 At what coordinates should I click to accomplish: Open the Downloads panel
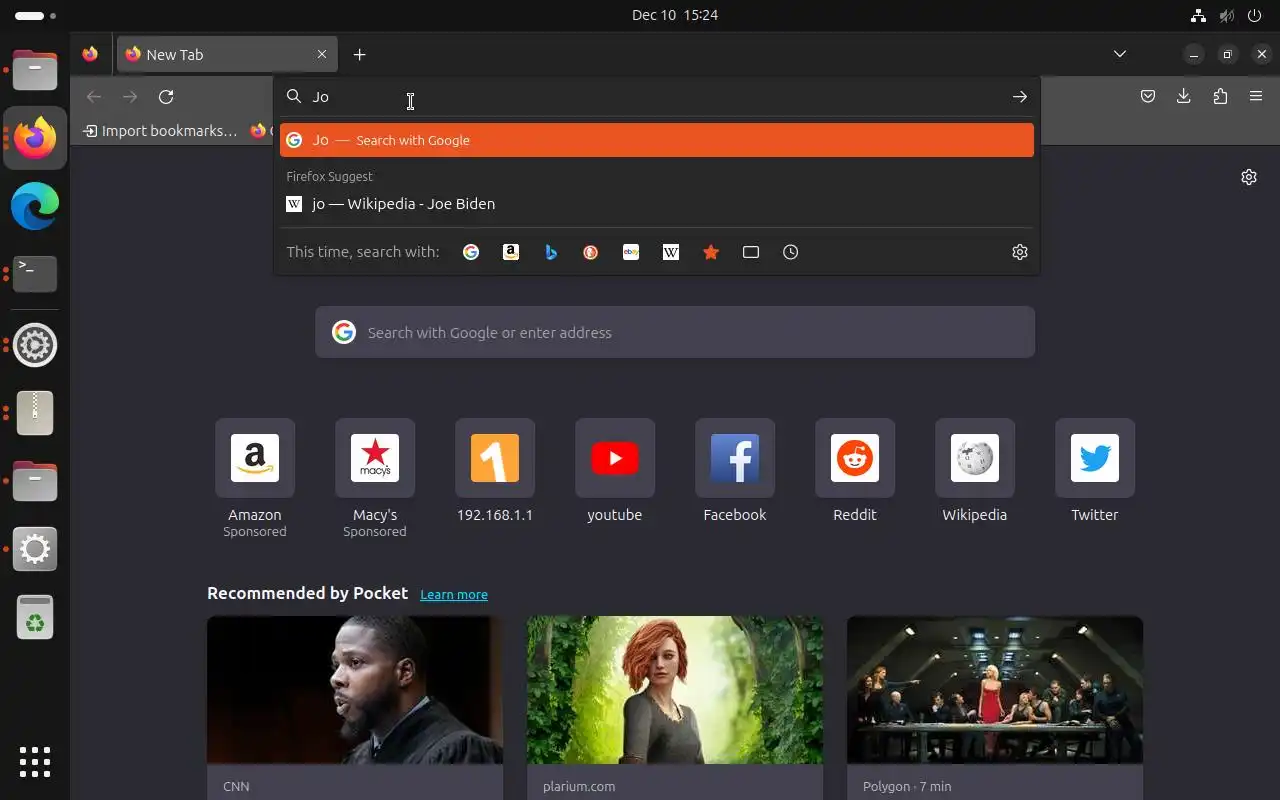(1184, 97)
